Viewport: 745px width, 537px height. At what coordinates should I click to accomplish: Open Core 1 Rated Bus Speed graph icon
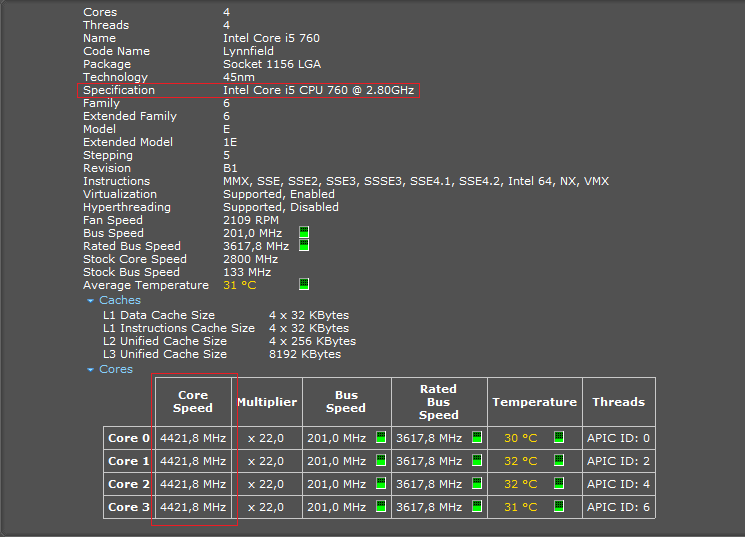(x=477, y=460)
